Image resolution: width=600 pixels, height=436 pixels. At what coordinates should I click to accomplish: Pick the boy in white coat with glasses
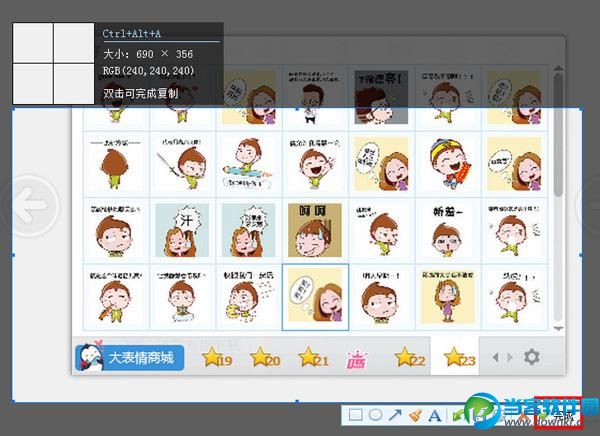click(x=315, y=97)
